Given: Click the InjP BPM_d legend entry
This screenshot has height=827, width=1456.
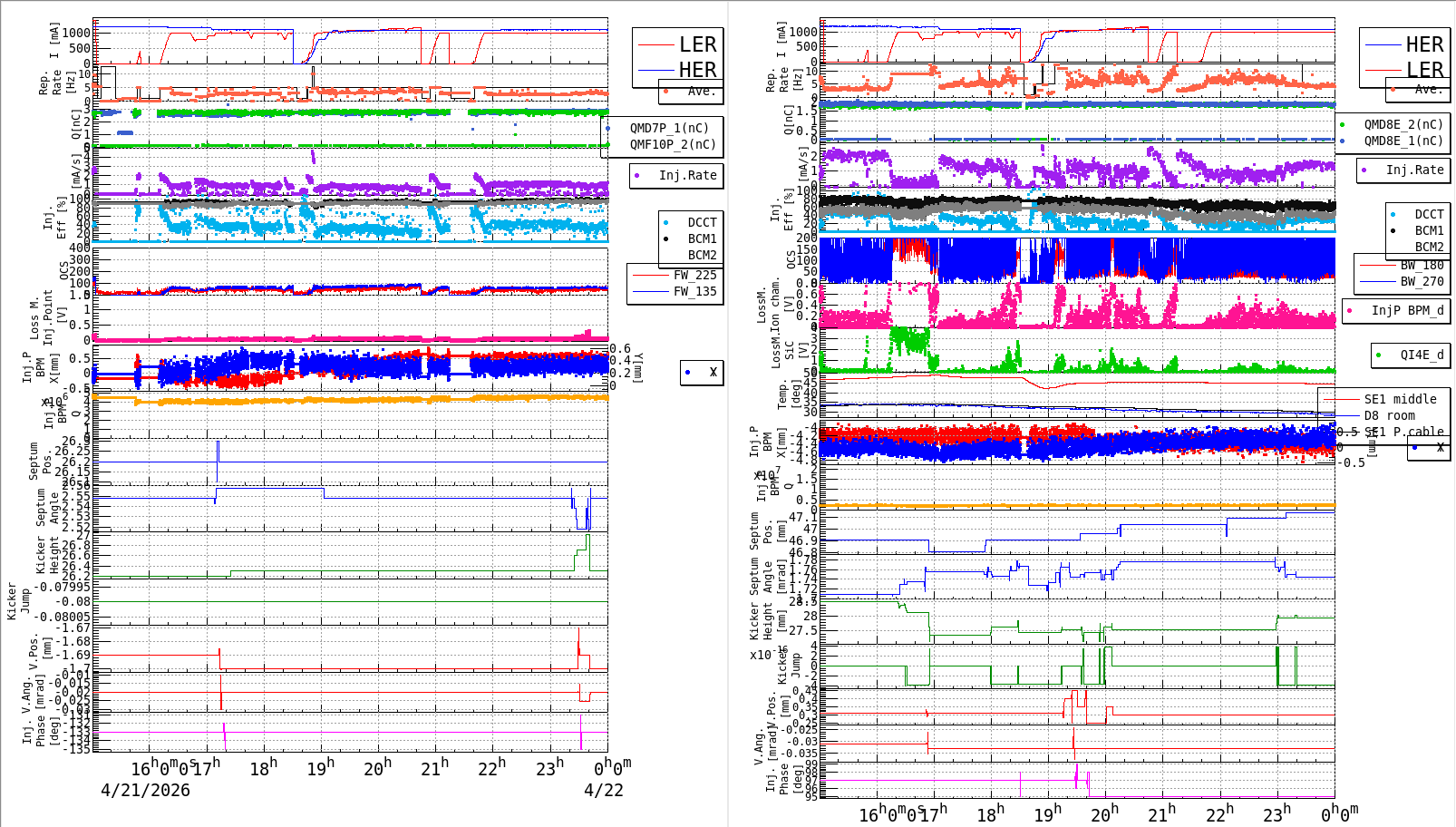Looking at the screenshot, I should tap(1407, 310).
